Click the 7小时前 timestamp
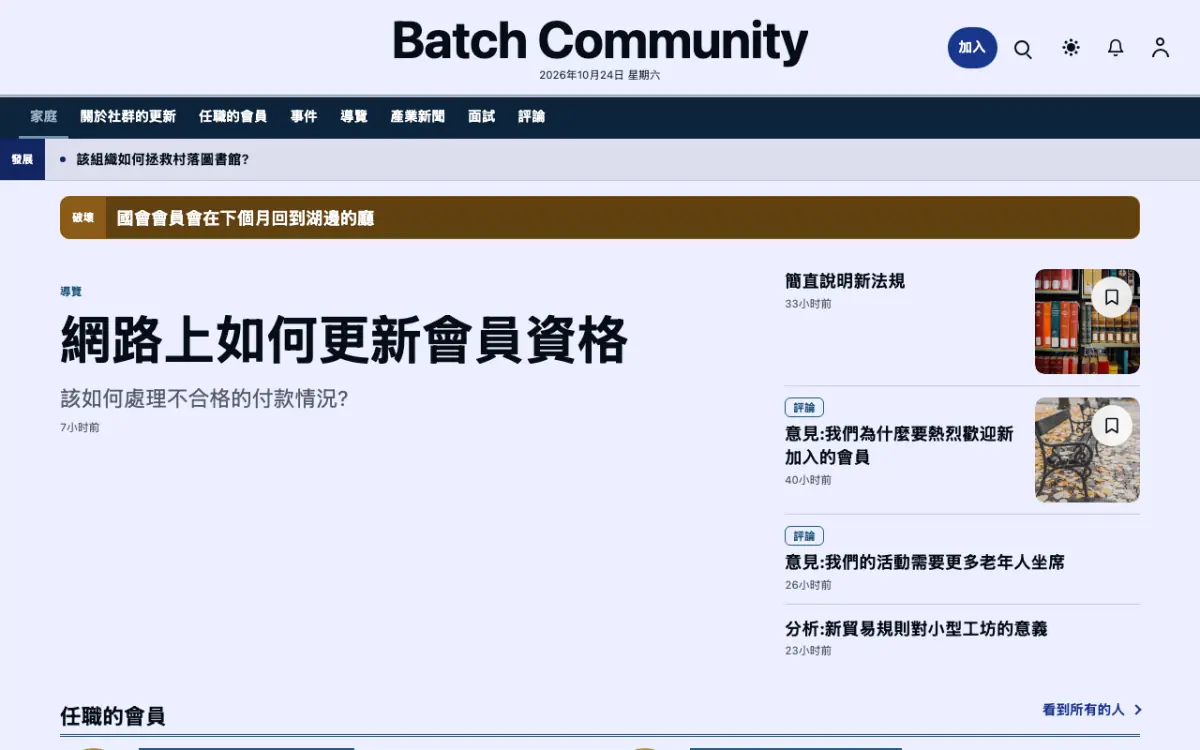1200x750 pixels. 80,427
